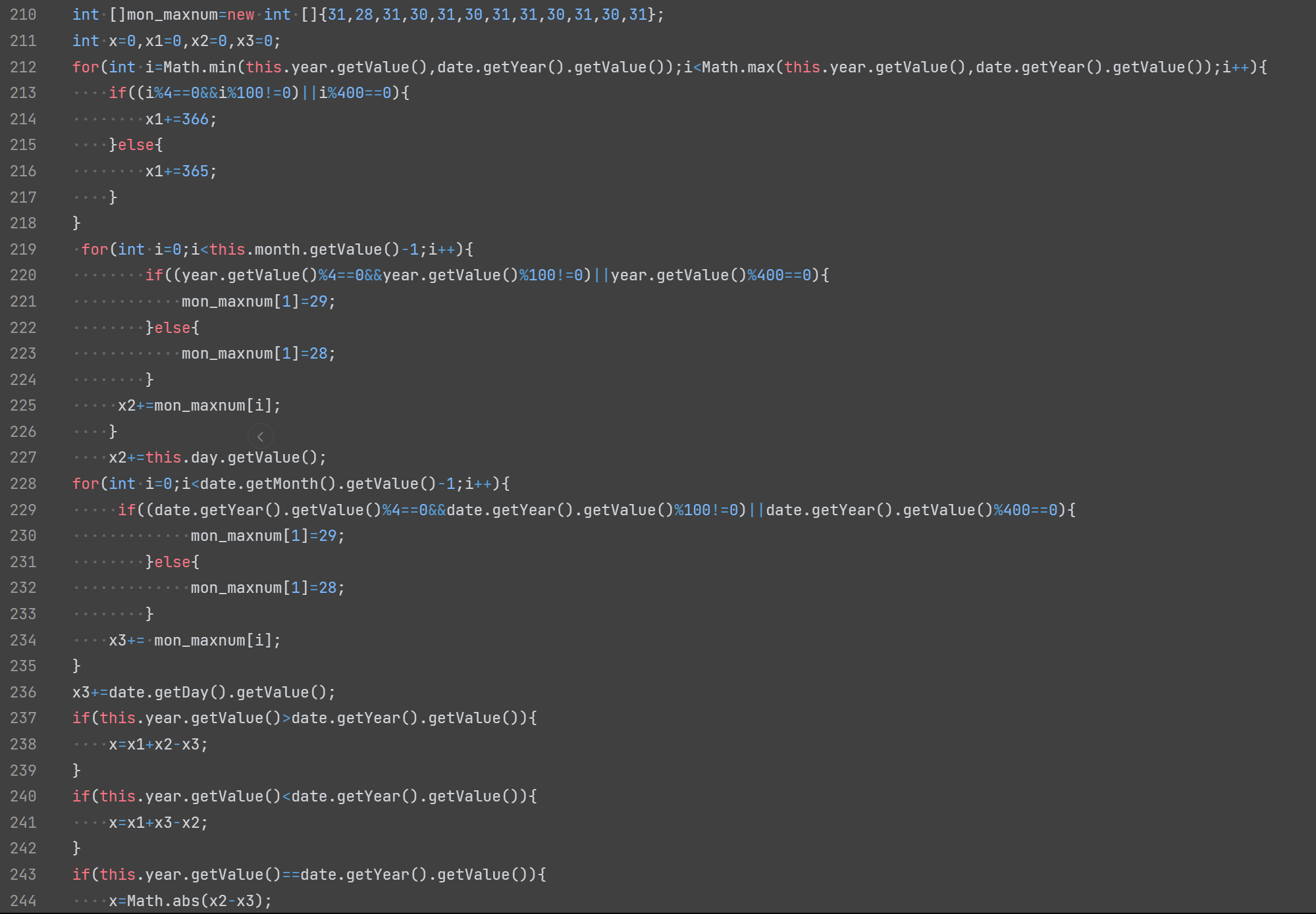Click line number 212 in gutter
The height and width of the screenshot is (914, 1316).
tap(23, 67)
